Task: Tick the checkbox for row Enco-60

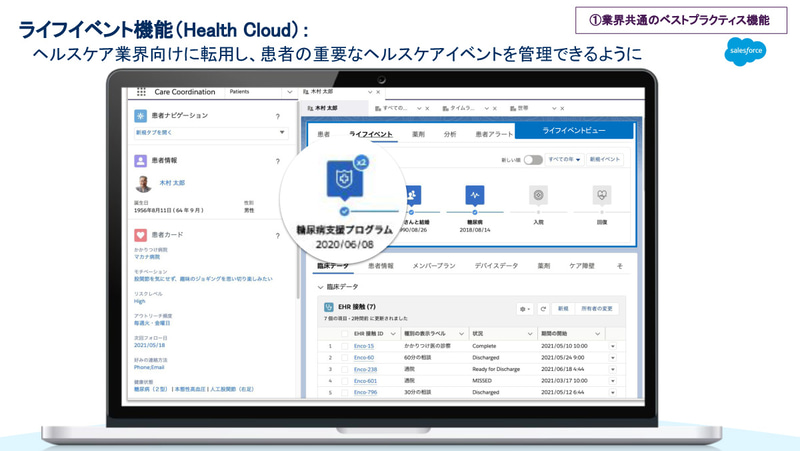Action: pos(345,358)
